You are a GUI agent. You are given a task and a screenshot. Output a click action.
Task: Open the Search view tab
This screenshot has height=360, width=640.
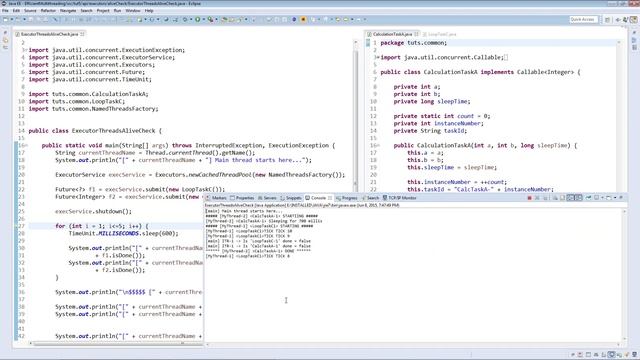click(x=370, y=198)
